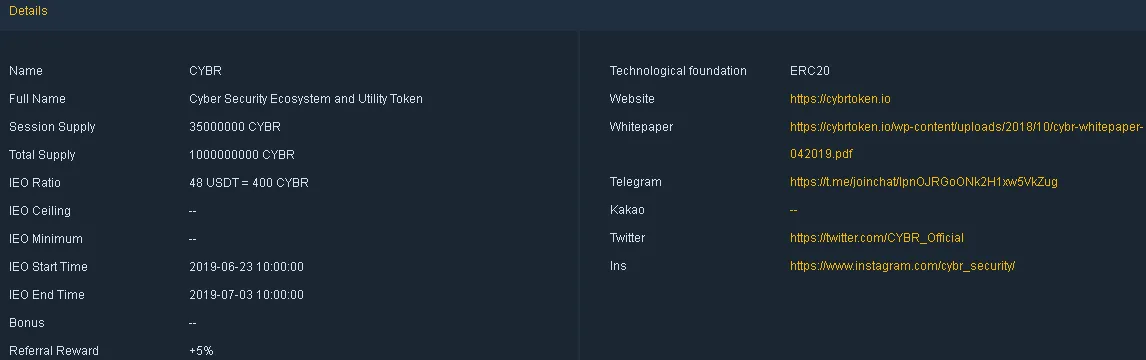
Task: Open the CYBR whitepaper PDF link
Action: tap(965, 140)
